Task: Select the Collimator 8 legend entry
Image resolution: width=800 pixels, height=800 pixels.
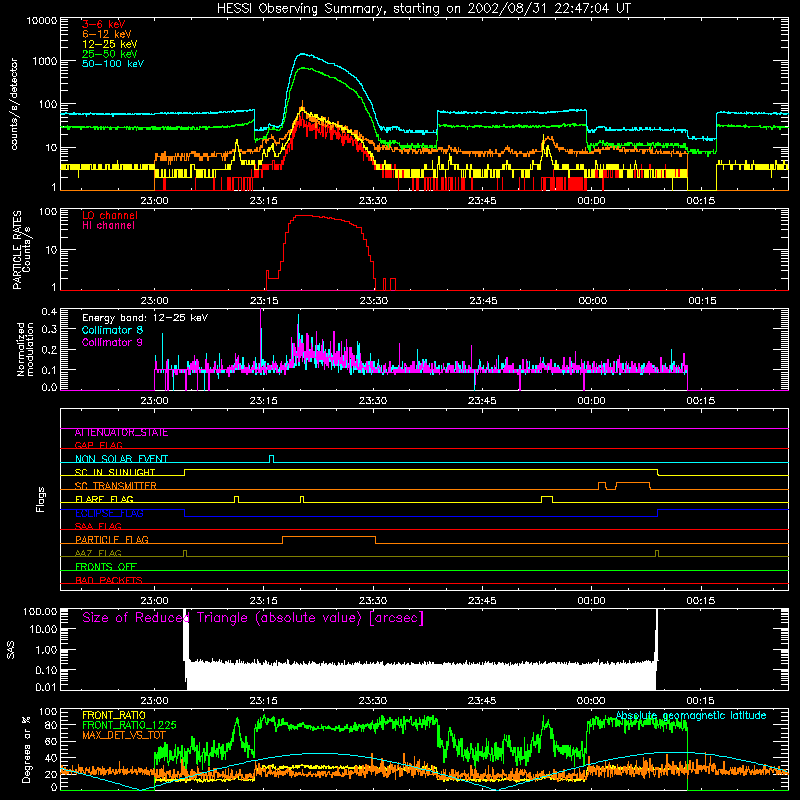Action: [112, 330]
